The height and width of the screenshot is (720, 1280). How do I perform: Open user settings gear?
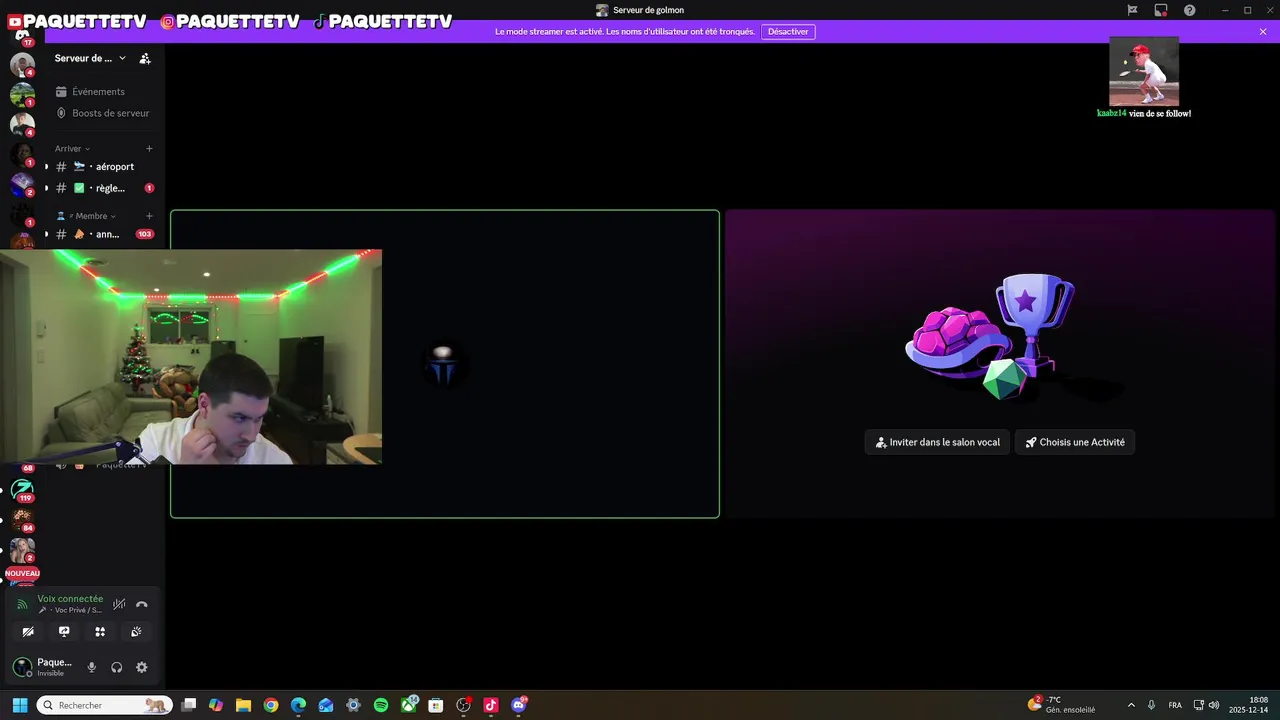[x=142, y=667]
